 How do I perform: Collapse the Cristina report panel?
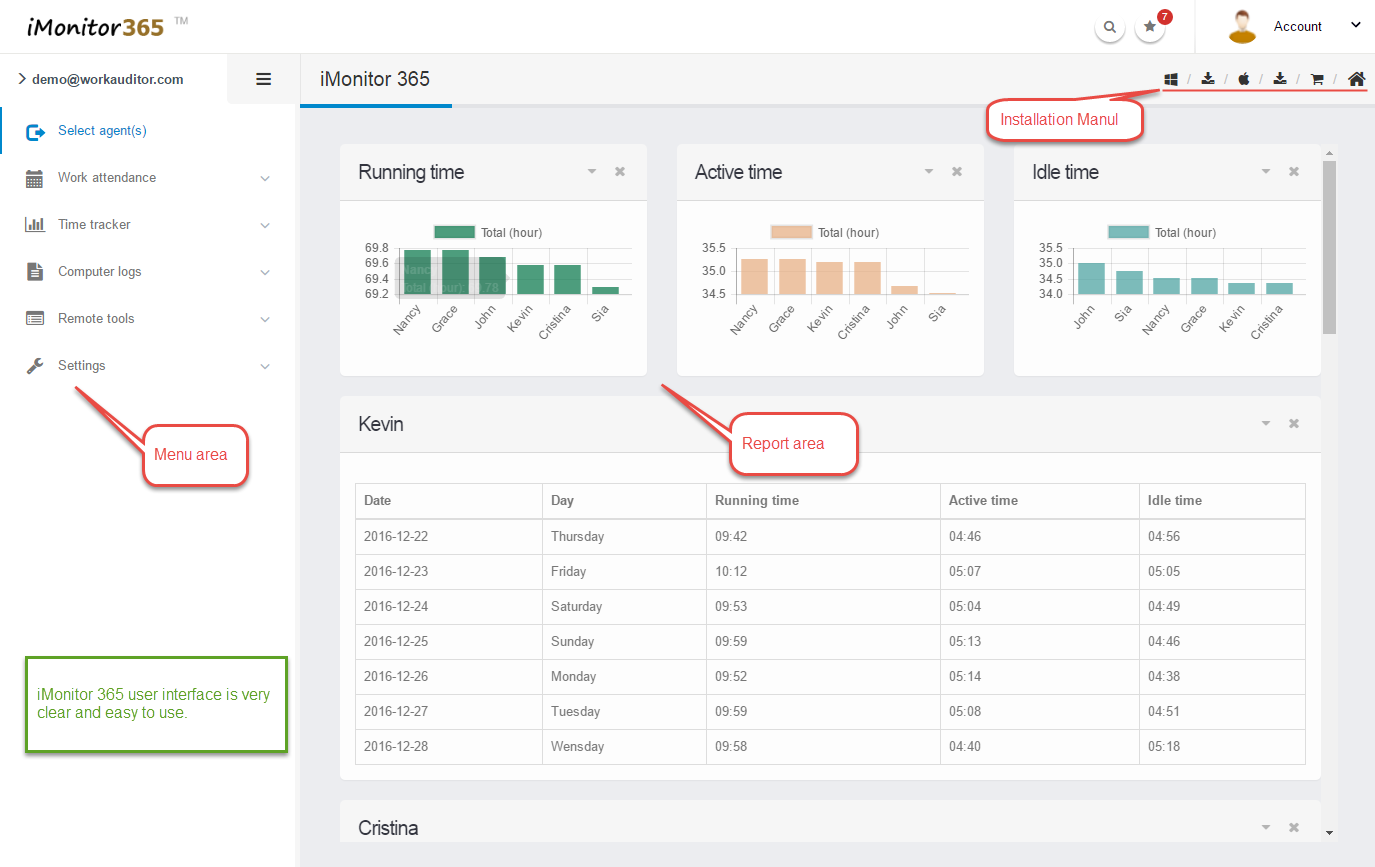[1266, 828]
